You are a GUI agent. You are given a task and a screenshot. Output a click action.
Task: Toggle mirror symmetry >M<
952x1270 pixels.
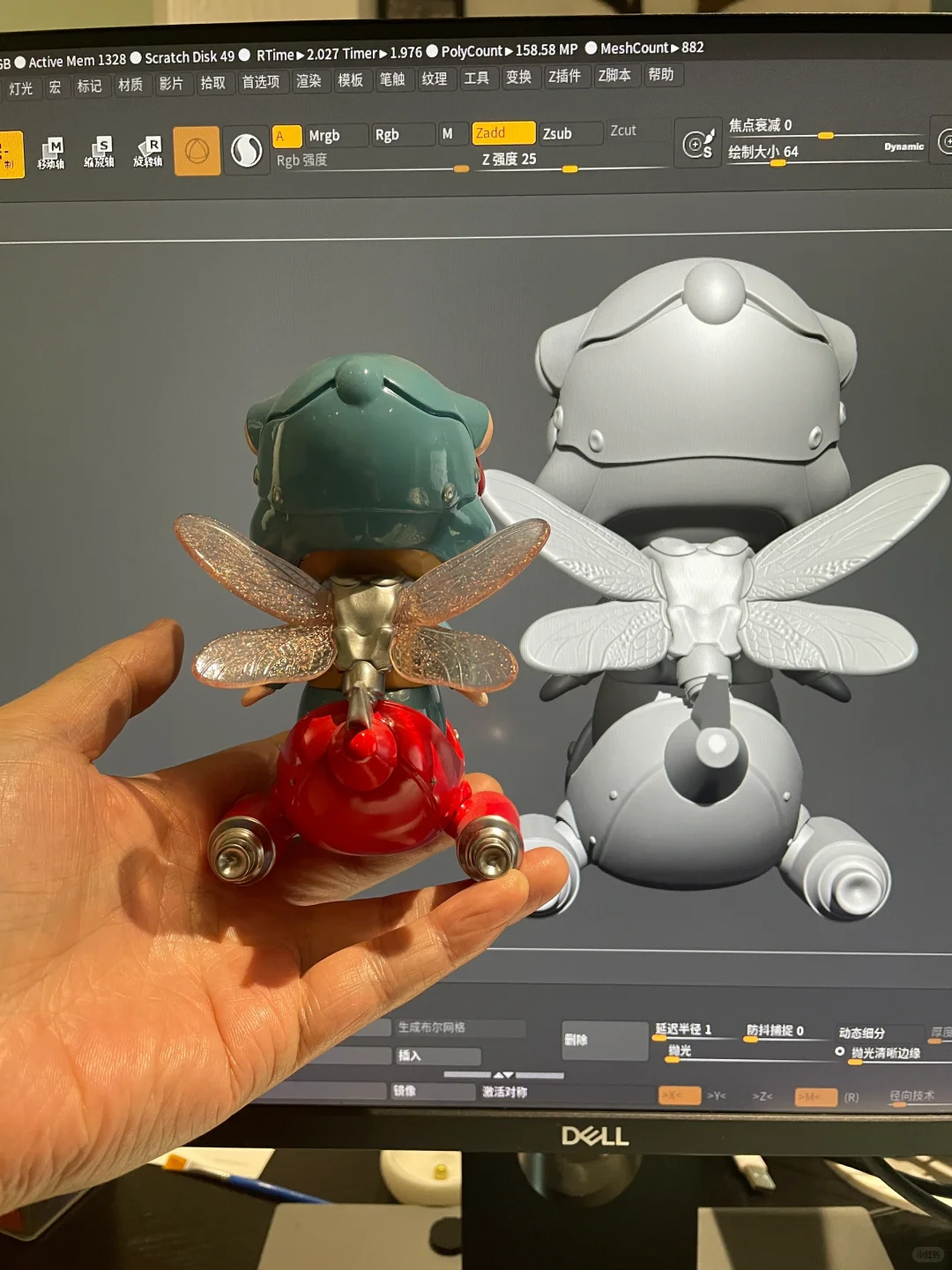click(x=815, y=1097)
